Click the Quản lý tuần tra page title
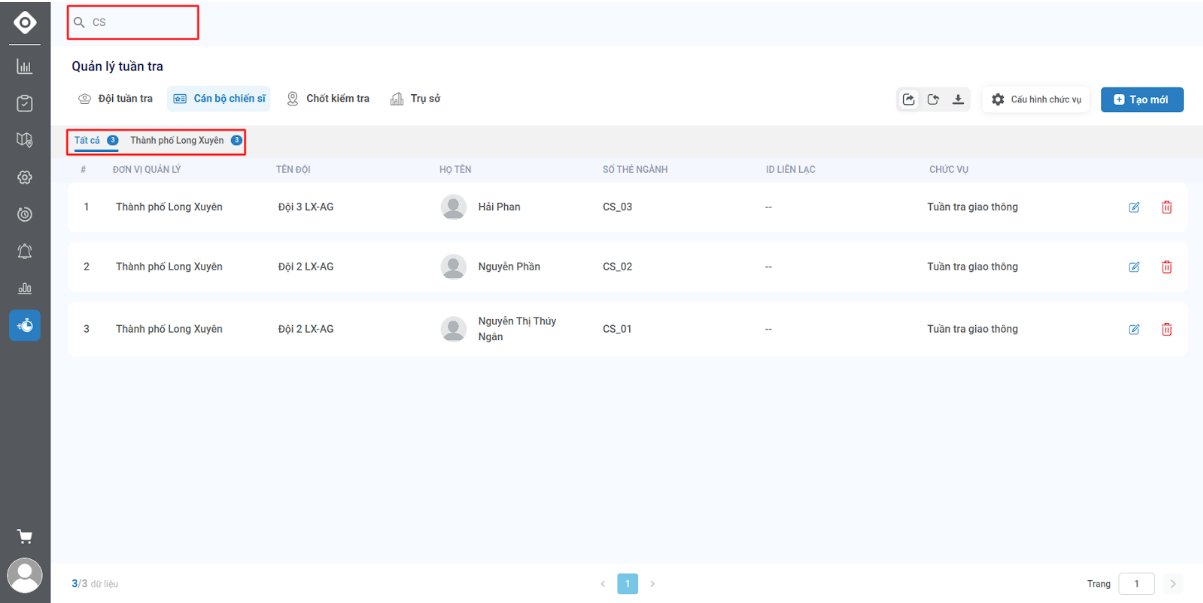This screenshot has height=603, width=1203. click(117, 66)
